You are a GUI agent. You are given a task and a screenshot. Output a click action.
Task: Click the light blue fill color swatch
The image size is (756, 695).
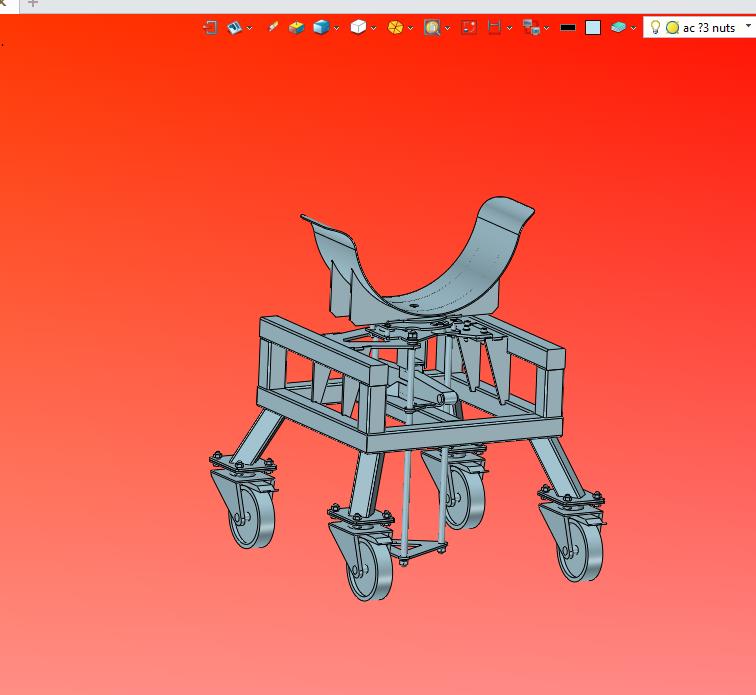pos(593,28)
